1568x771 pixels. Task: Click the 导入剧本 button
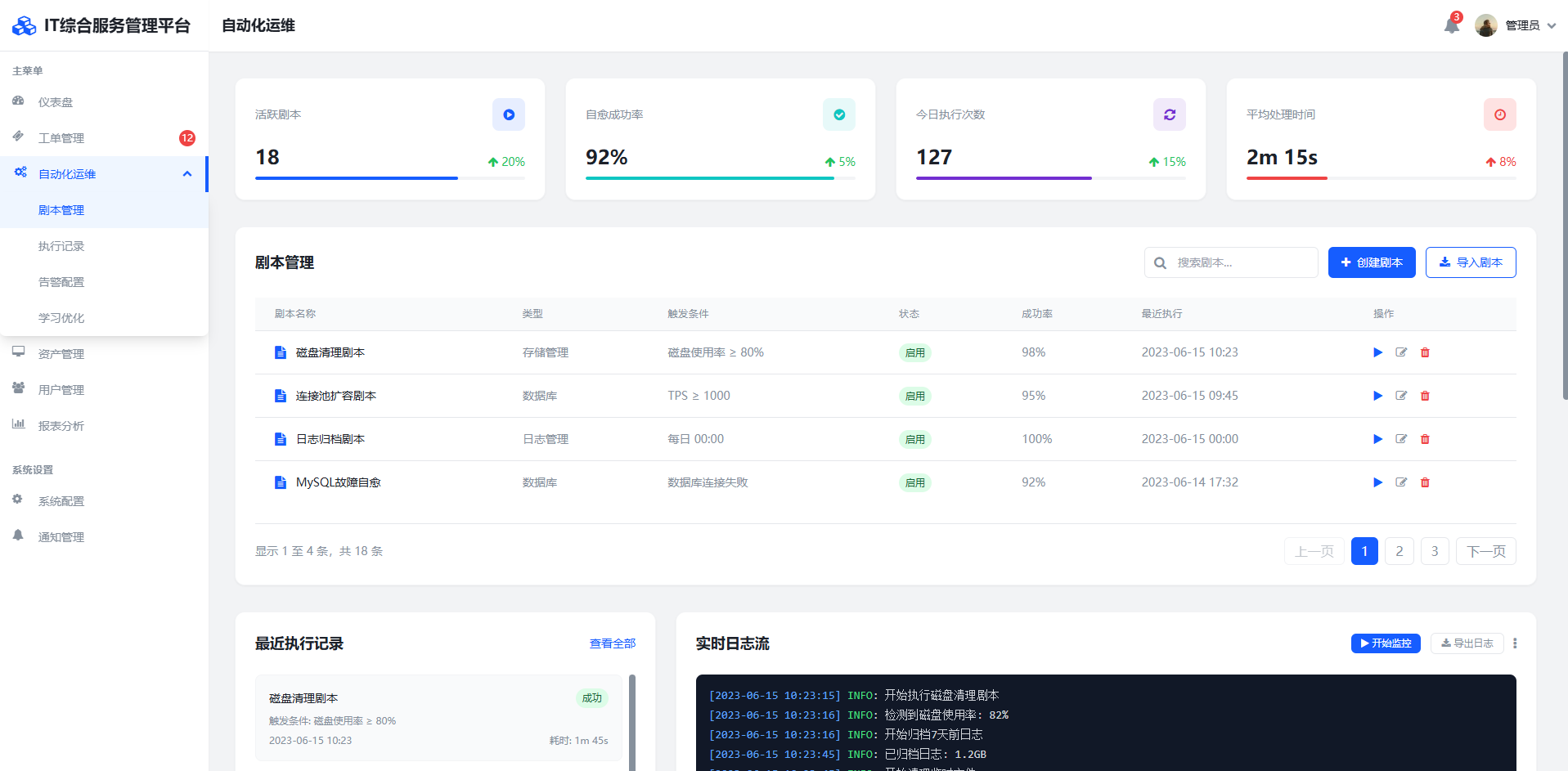point(1470,262)
